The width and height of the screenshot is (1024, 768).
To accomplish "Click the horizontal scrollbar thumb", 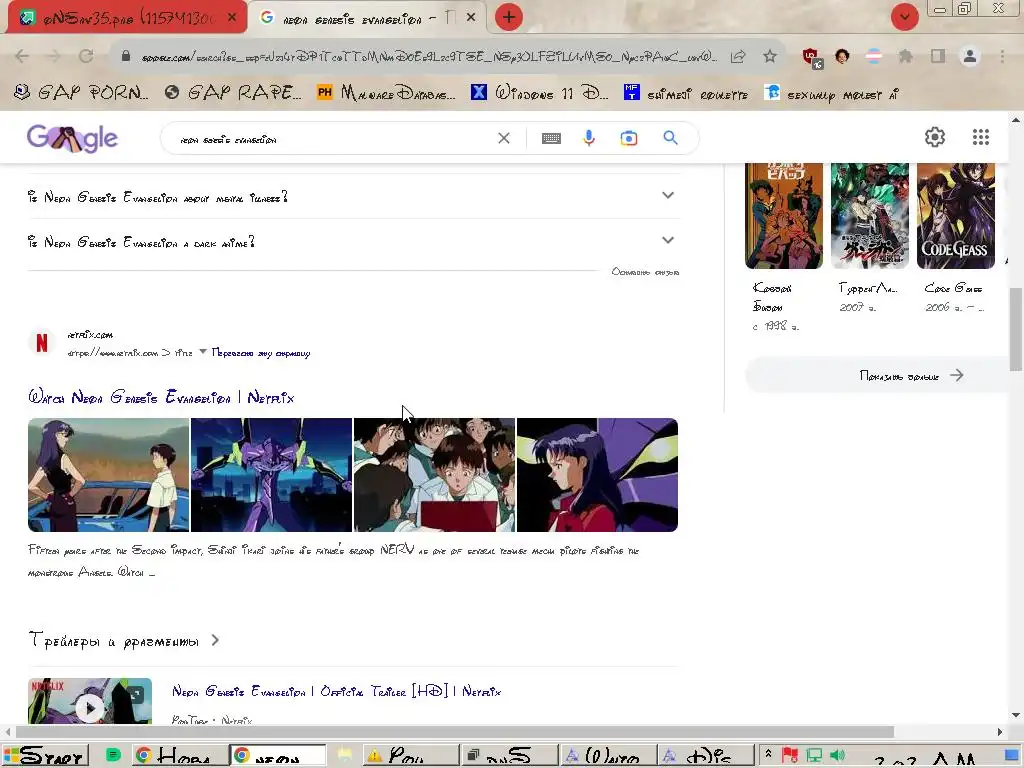I will pyautogui.click(x=455, y=732).
